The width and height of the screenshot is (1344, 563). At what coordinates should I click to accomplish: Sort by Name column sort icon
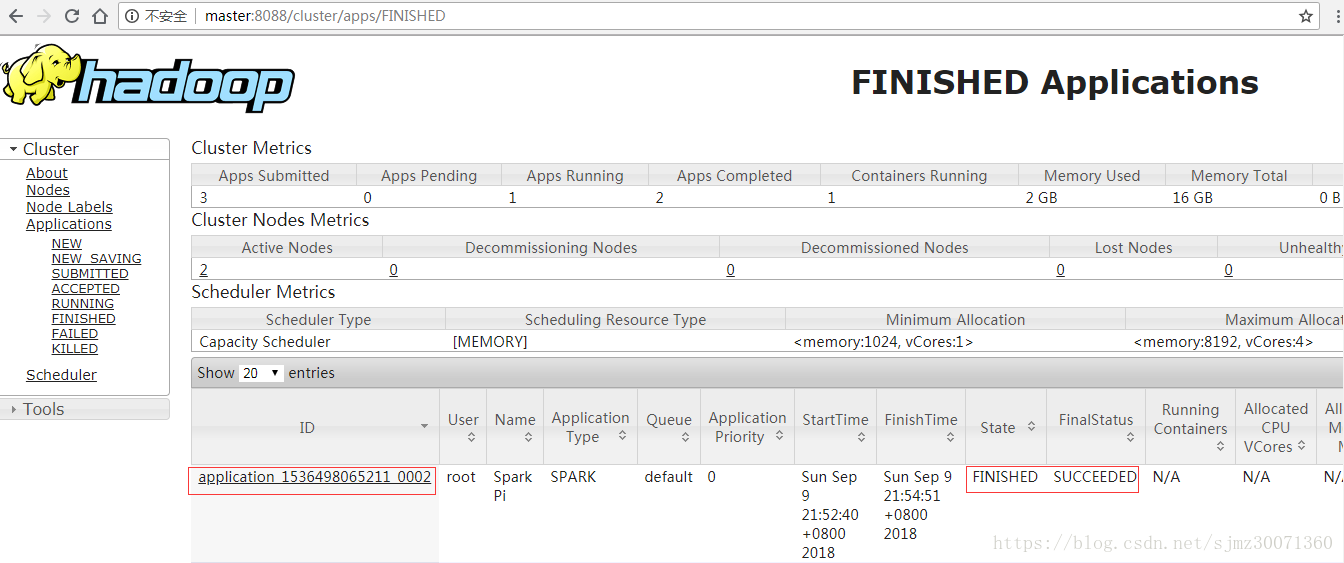pos(529,437)
